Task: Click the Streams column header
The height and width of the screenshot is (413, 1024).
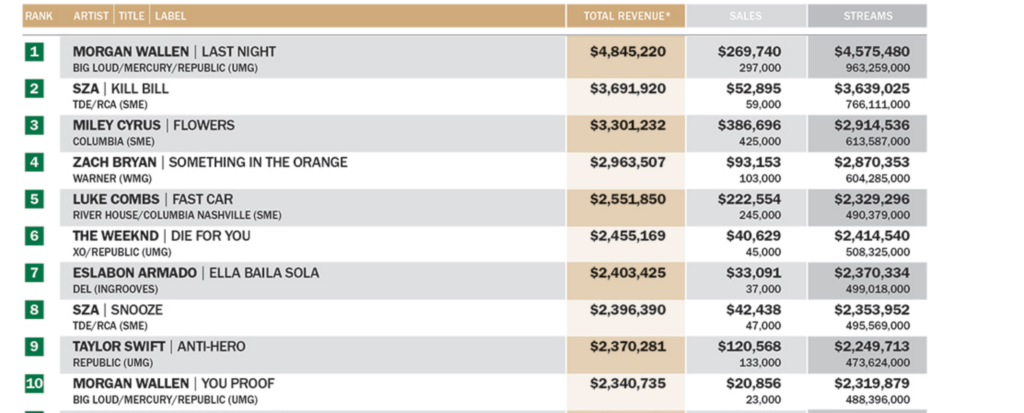Action: pyautogui.click(x=867, y=16)
